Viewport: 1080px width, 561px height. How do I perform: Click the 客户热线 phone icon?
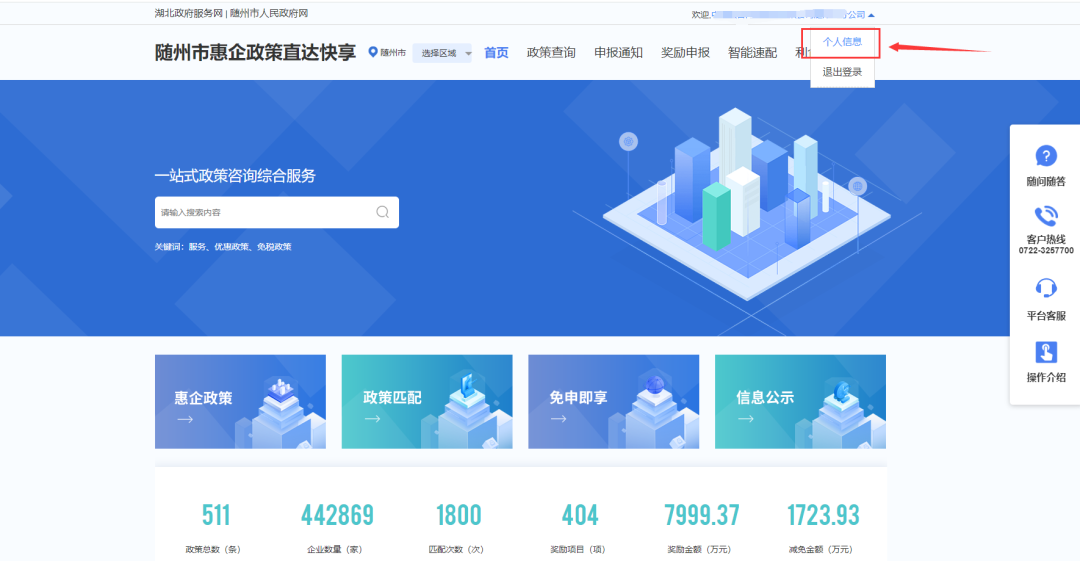(x=1046, y=215)
